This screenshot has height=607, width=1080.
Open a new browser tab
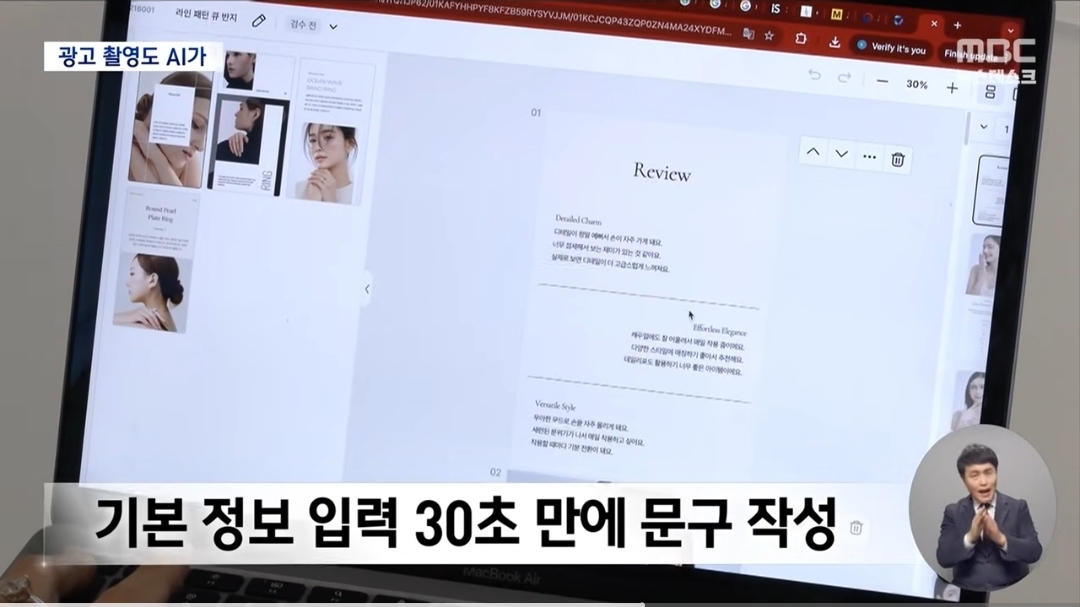(957, 25)
